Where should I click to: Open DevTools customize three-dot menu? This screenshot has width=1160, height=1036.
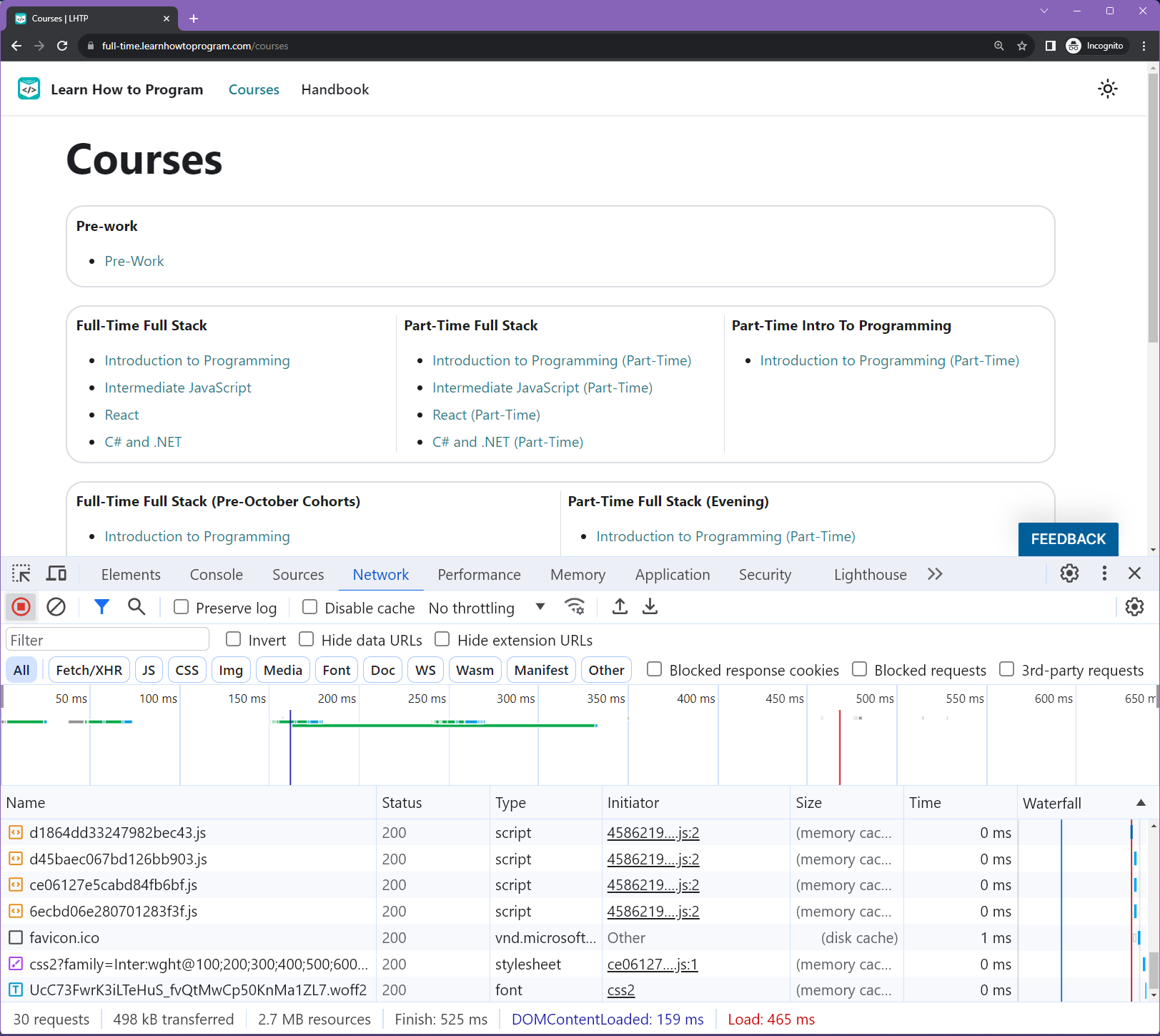pyautogui.click(x=1104, y=573)
